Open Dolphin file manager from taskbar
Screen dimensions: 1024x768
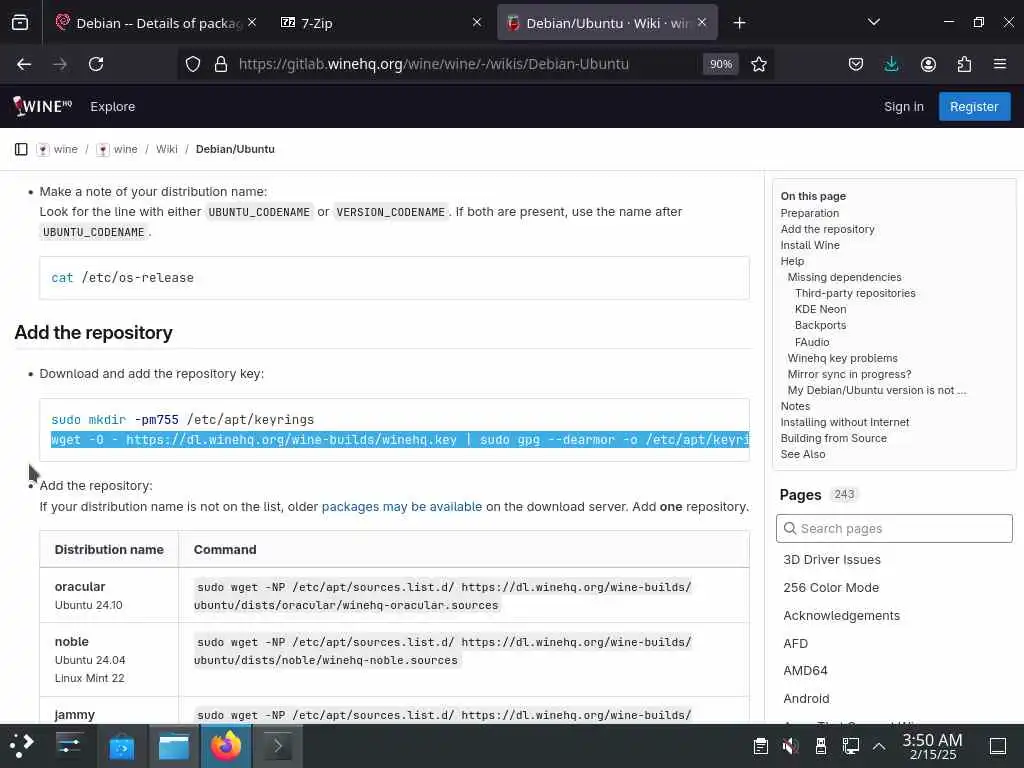(174, 745)
